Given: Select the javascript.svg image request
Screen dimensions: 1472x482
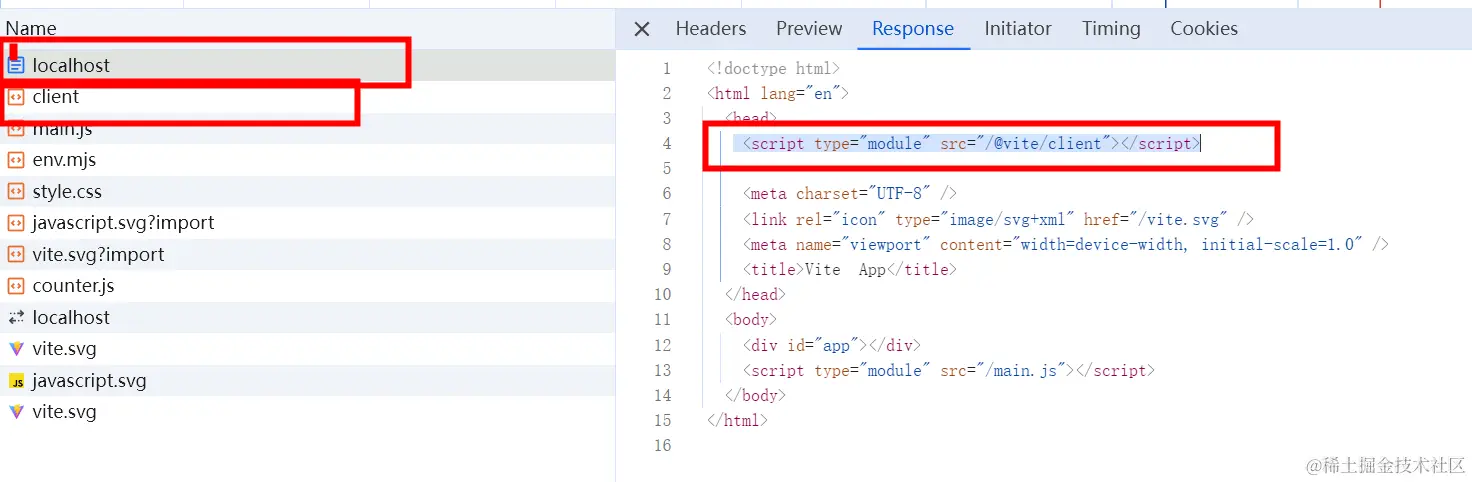Looking at the screenshot, I should click(307, 381).
